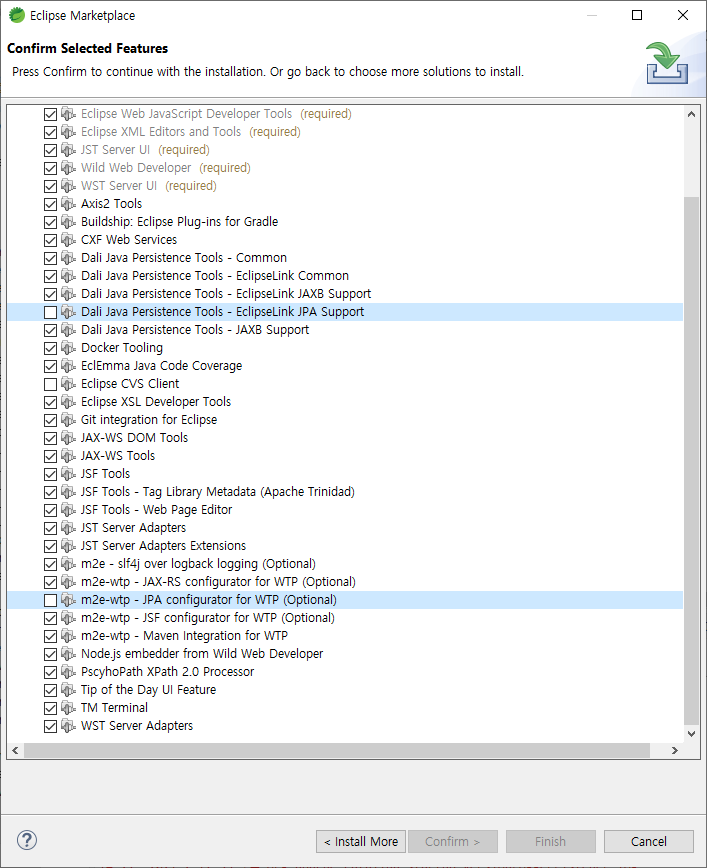
Task: Uncheck the Axis2 Tools checkbox
Action: tap(50, 204)
